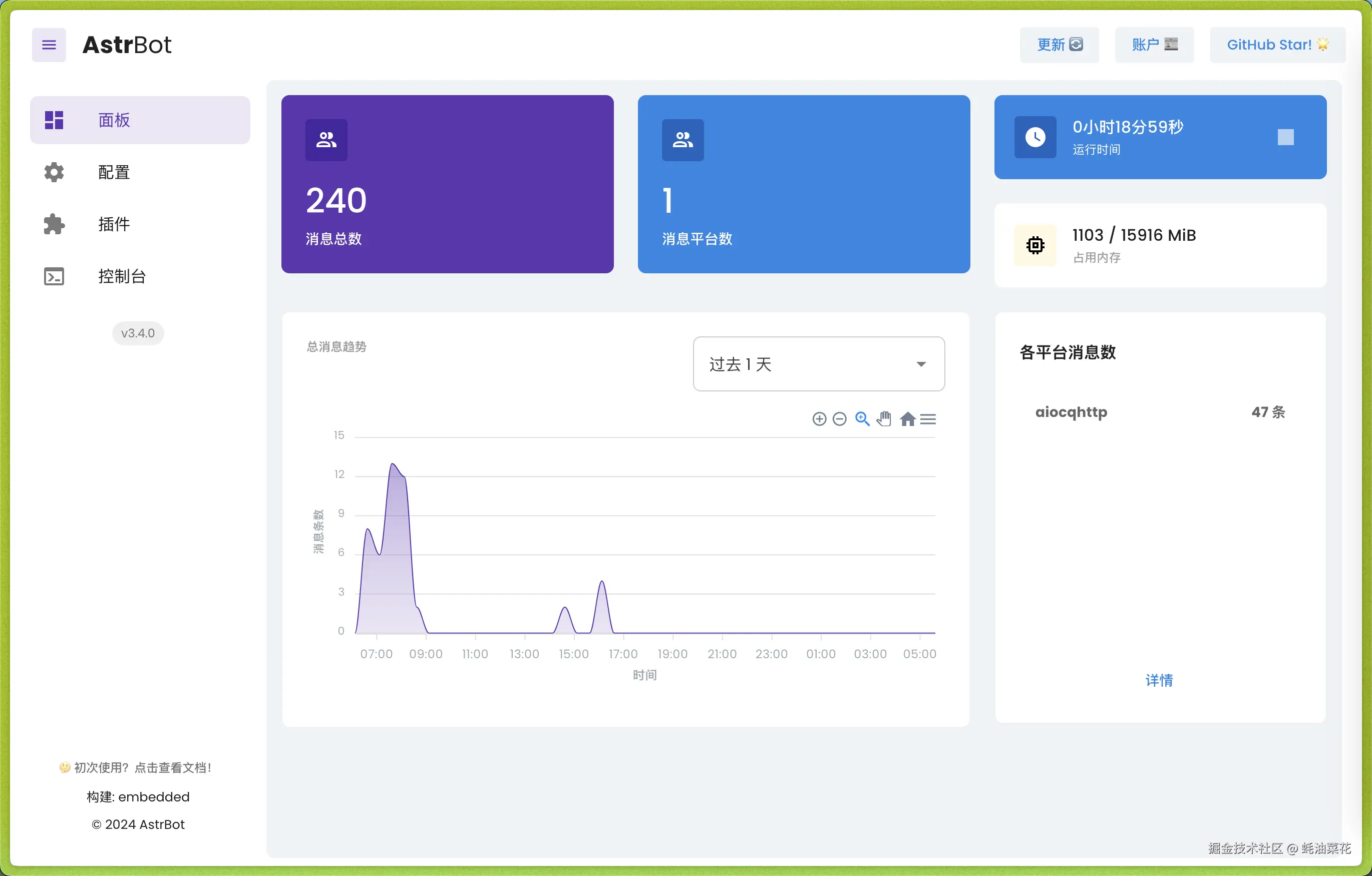Screen dimensions: 1372x876
Task: Click the GitHub Star! button
Action: [1277, 45]
